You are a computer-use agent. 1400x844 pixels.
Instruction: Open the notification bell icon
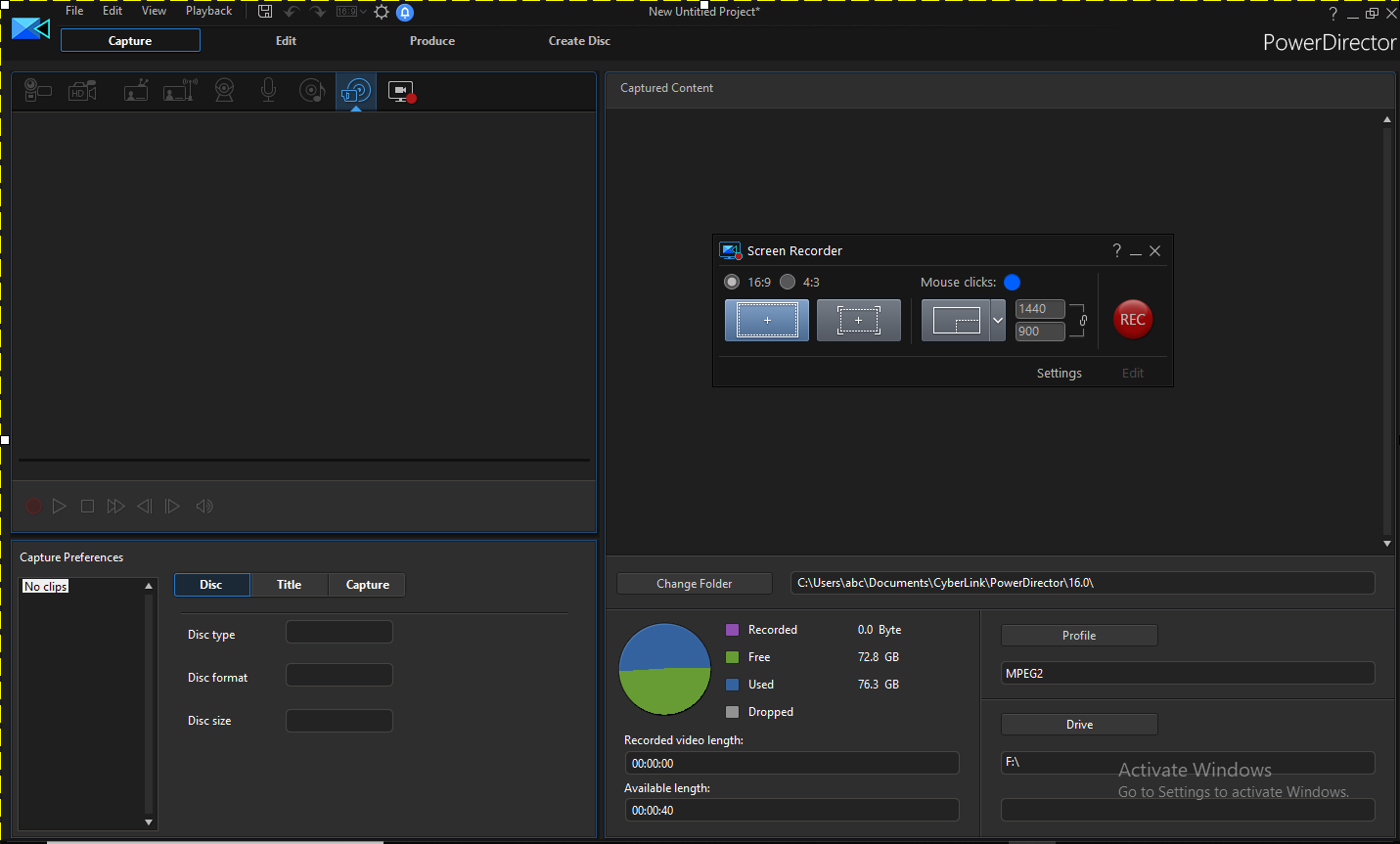tap(405, 12)
